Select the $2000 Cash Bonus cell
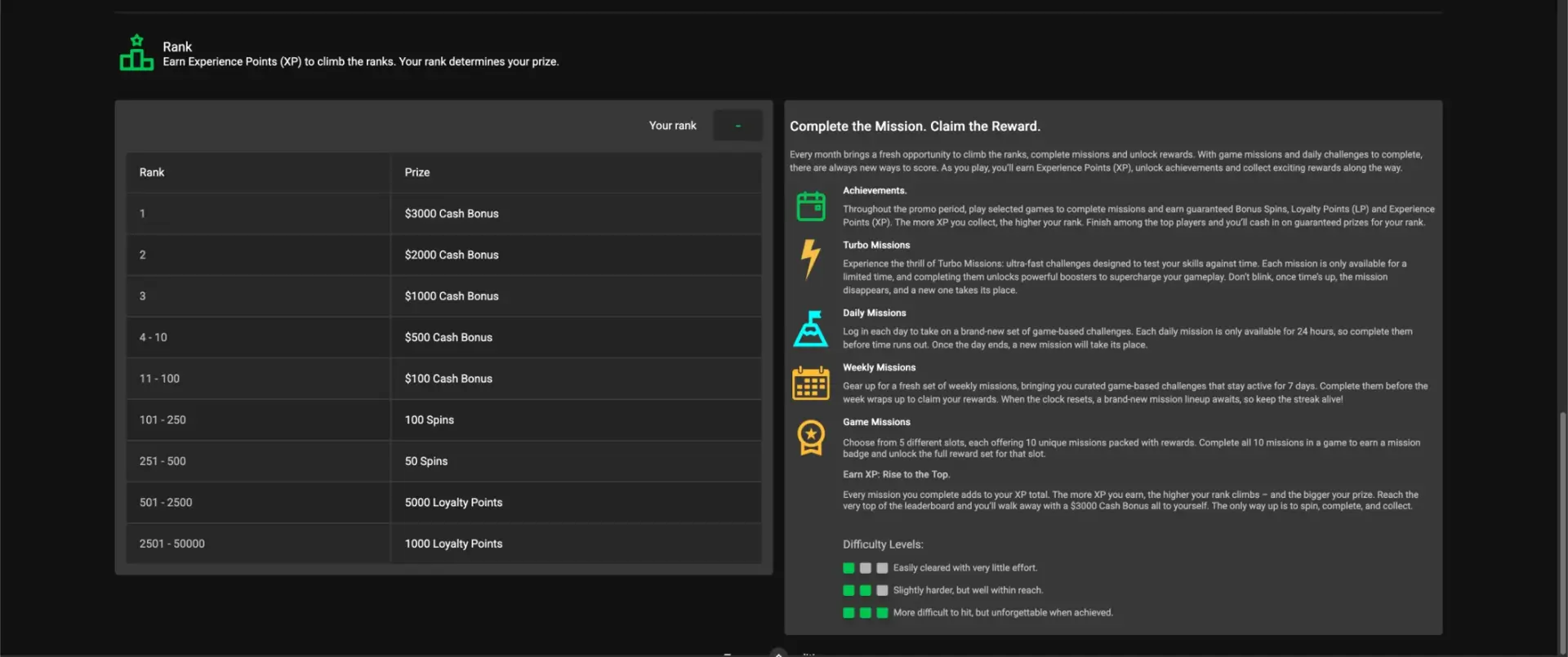Viewport: 1568px width, 657px height. coord(576,255)
